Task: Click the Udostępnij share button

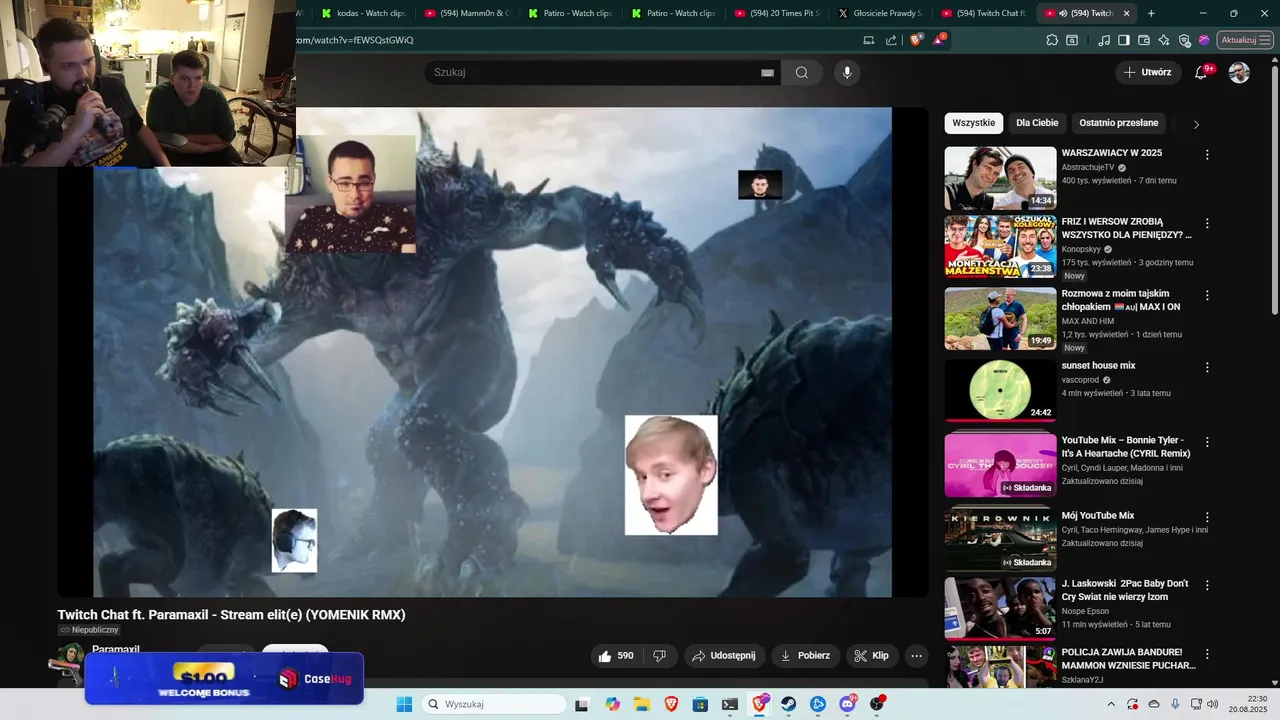Action: click(x=725, y=656)
